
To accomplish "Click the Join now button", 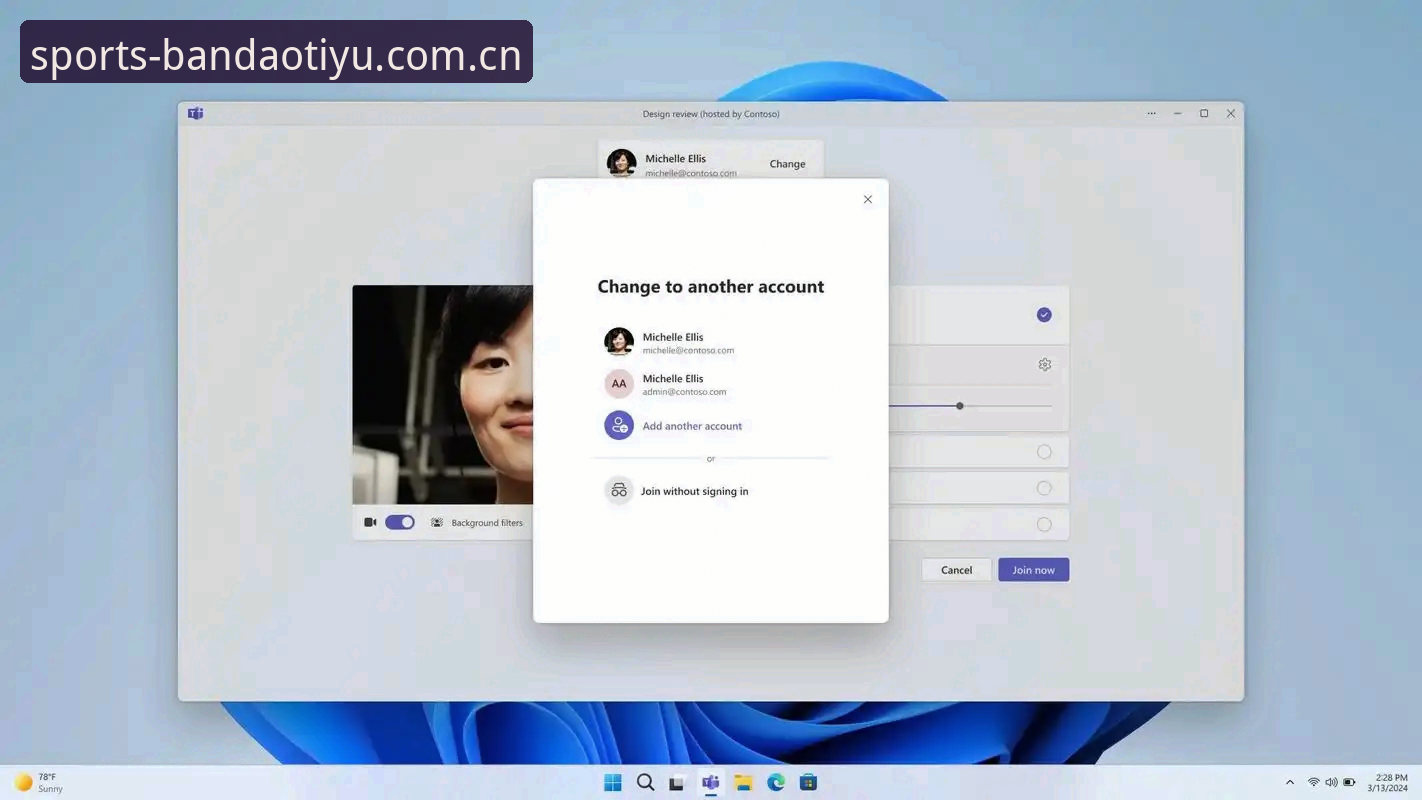I will click(x=1033, y=570).
